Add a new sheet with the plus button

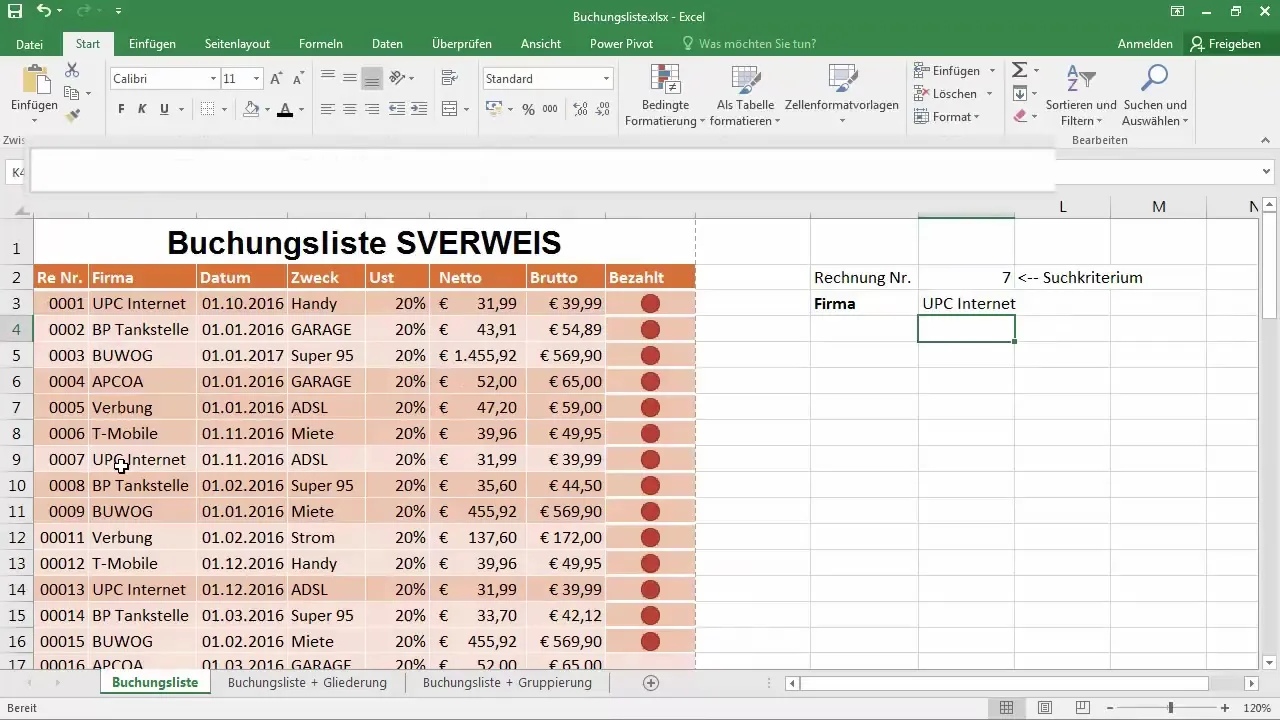point(651,683)
